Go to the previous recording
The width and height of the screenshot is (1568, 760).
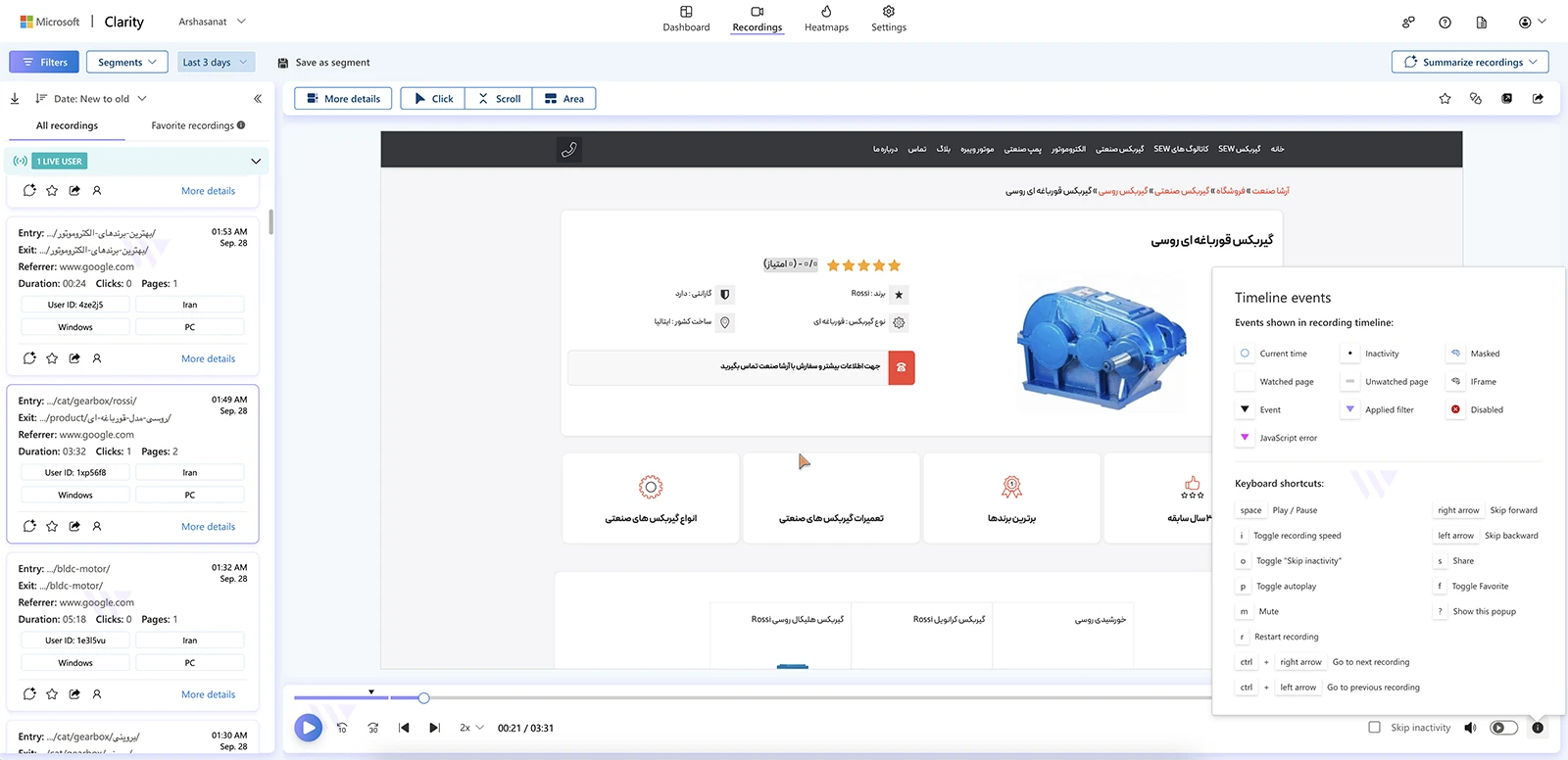(x=404, y=728)
